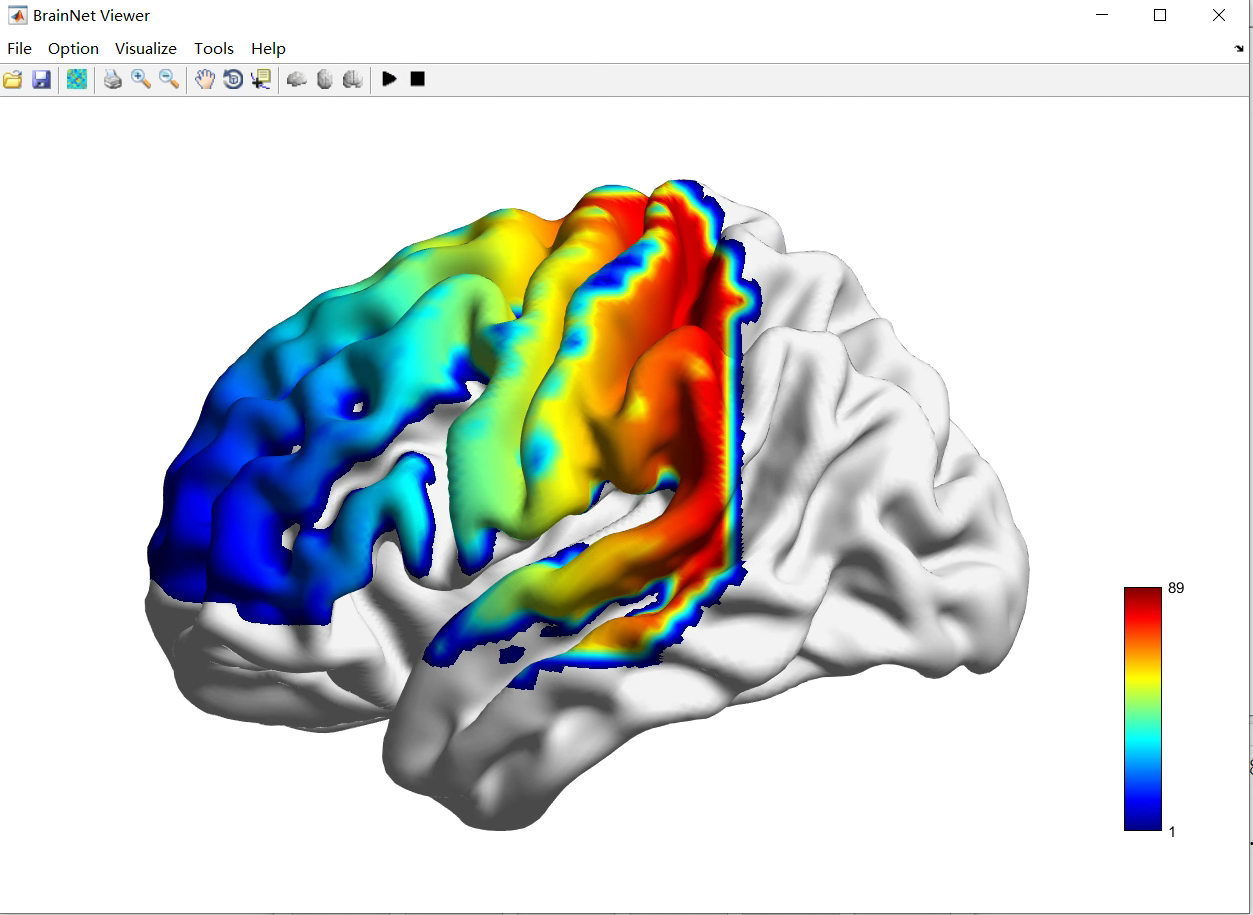Open the Visualize menu
The height and width of the screenshot is (915, 1253).
pyautogui.click(x=145, y=48)
